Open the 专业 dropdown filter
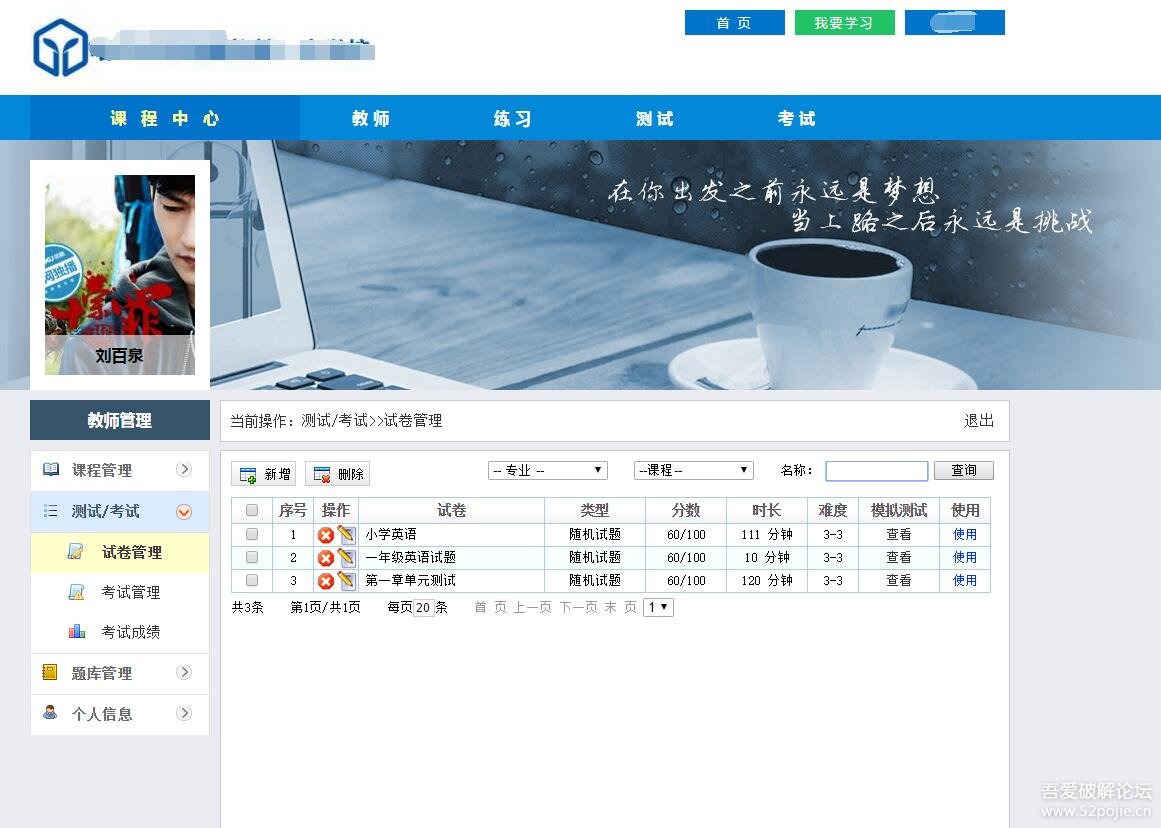This screenshot has height=828, width=1161. (x=547, y=470)
